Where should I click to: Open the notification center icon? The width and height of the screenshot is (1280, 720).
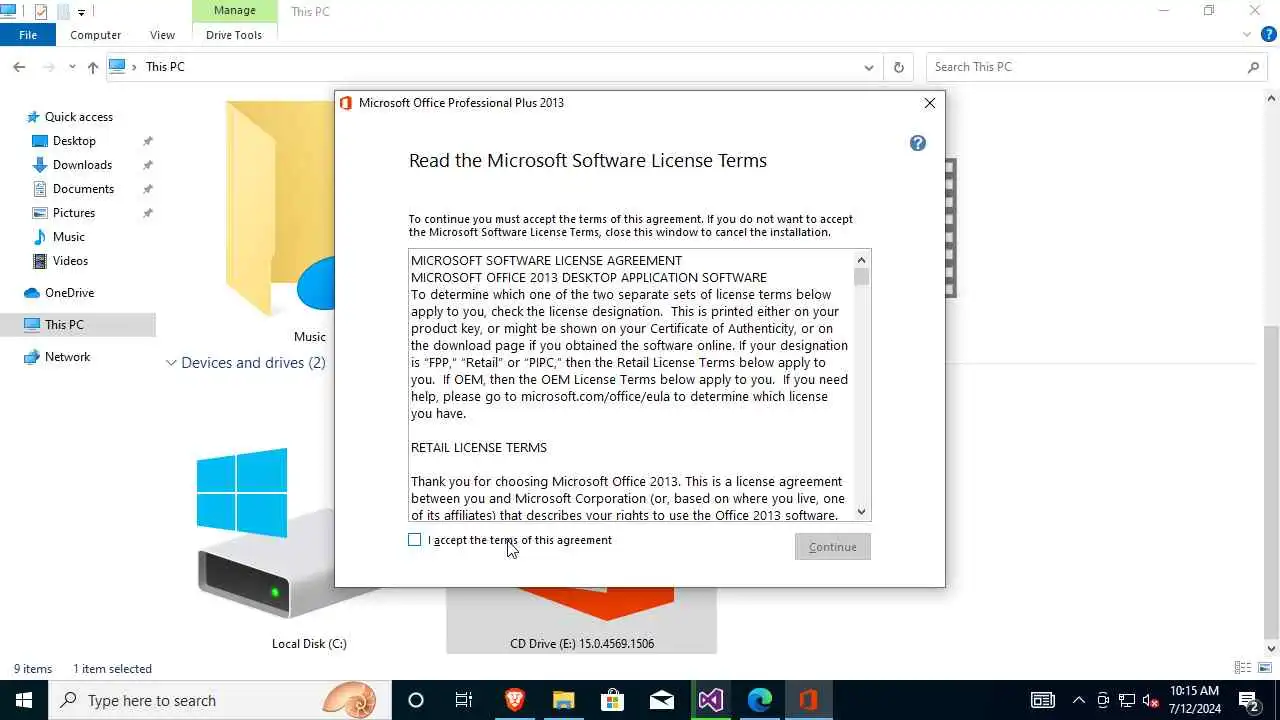[1249, 700]
